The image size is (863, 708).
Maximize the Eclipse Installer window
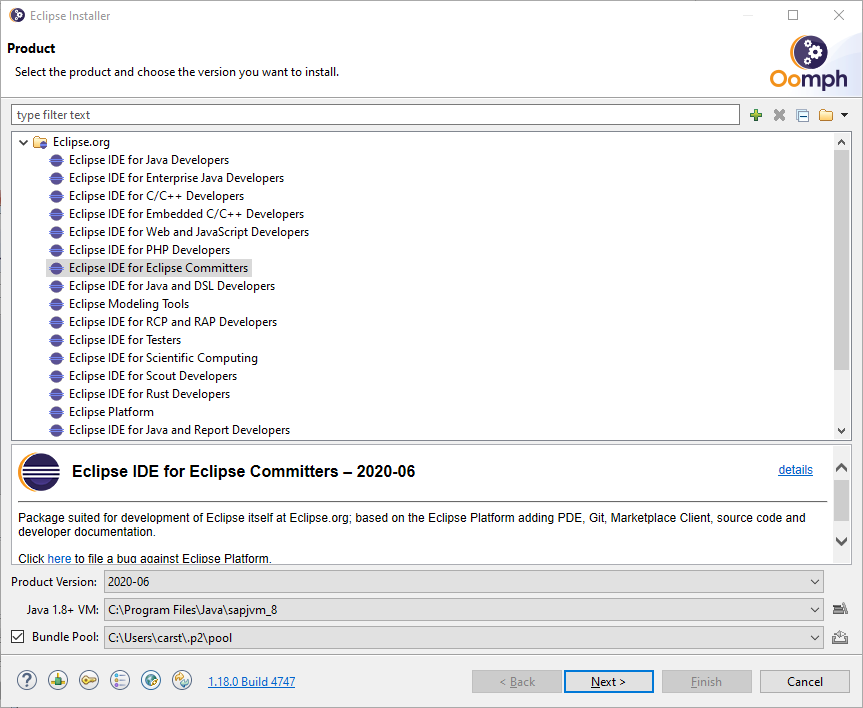tap(793, 15)
